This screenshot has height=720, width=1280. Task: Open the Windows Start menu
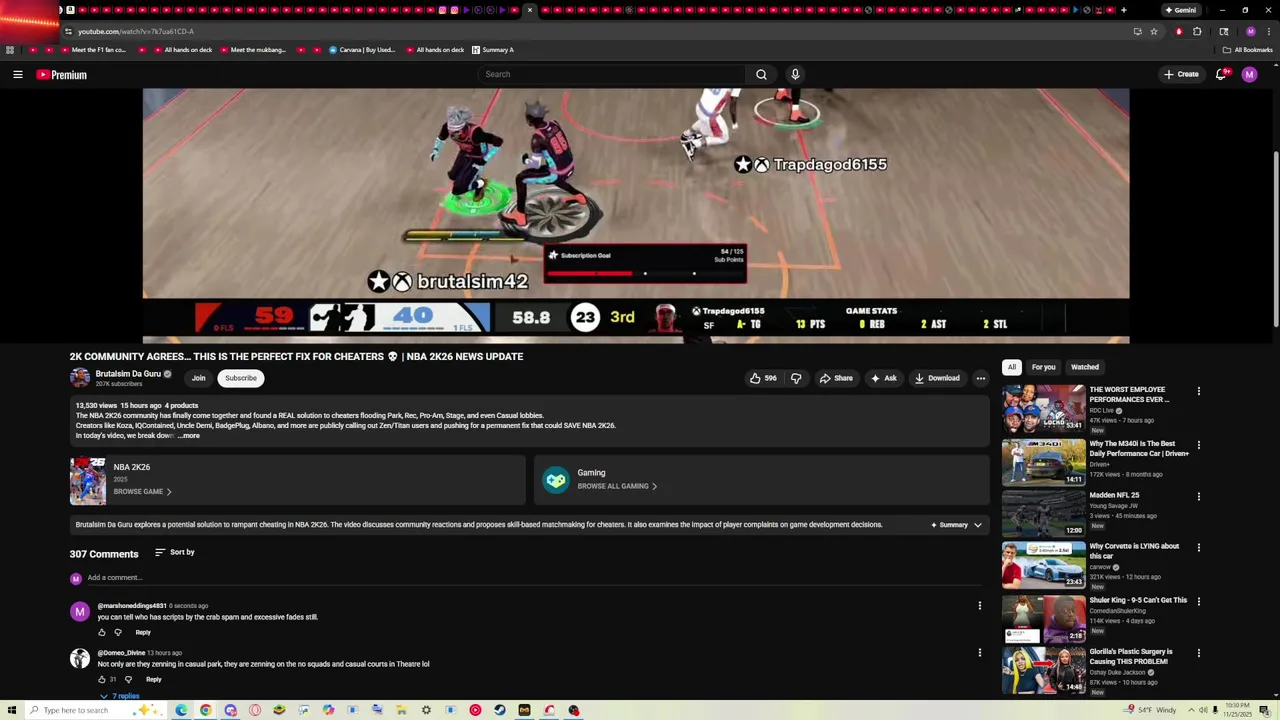(12, 710)
